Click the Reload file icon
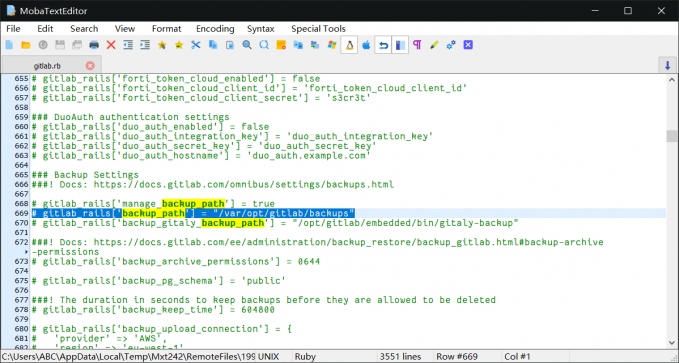The height and width of the screenshot is (363, 679). pyautogui.click(x=43, y=45)
